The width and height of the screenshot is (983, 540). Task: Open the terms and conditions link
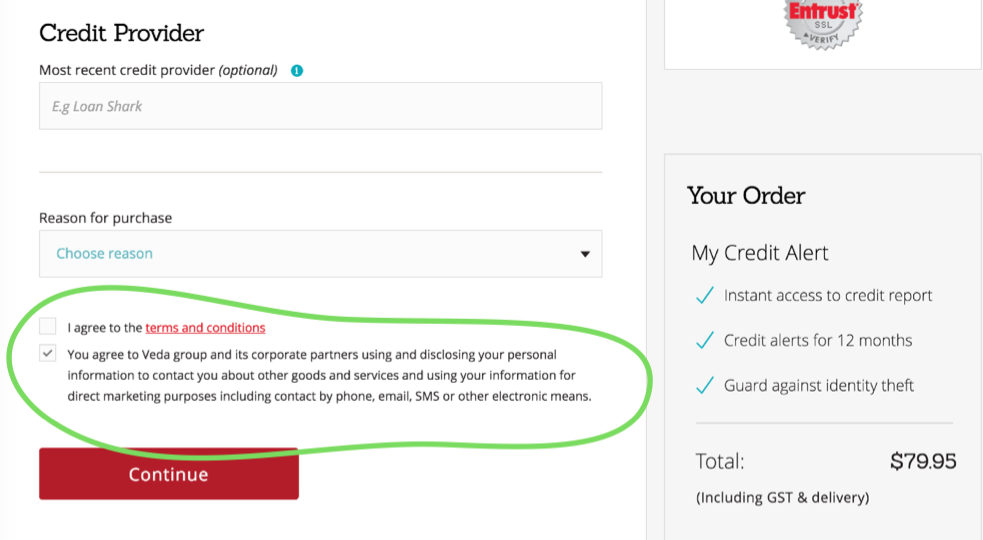click(205, 328)
